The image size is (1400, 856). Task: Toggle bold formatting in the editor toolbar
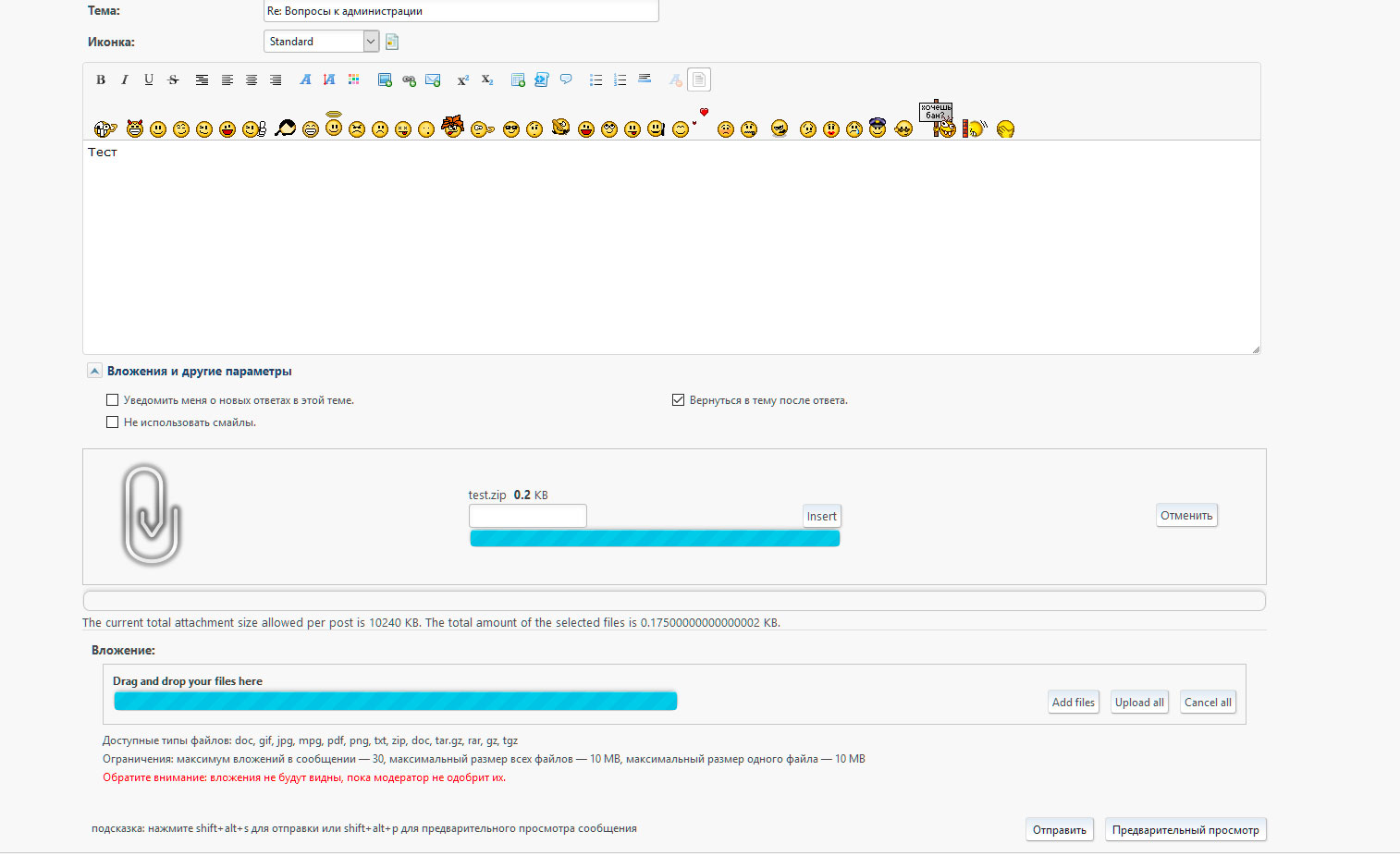(x=101, y=80)
